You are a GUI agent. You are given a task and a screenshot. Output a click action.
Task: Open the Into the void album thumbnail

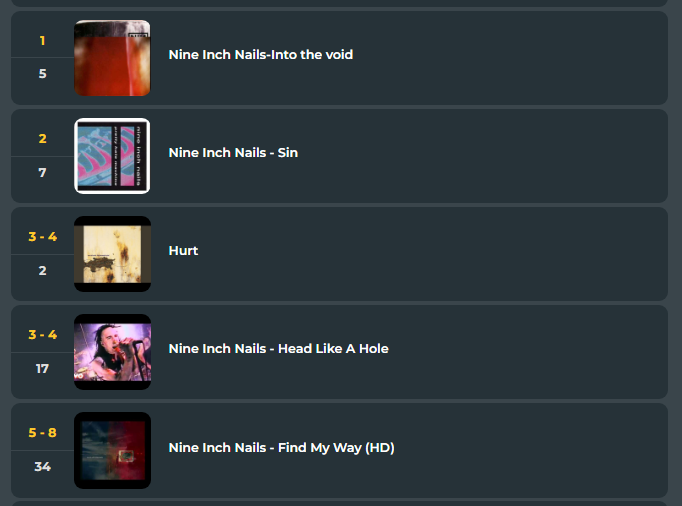[112, 58]
